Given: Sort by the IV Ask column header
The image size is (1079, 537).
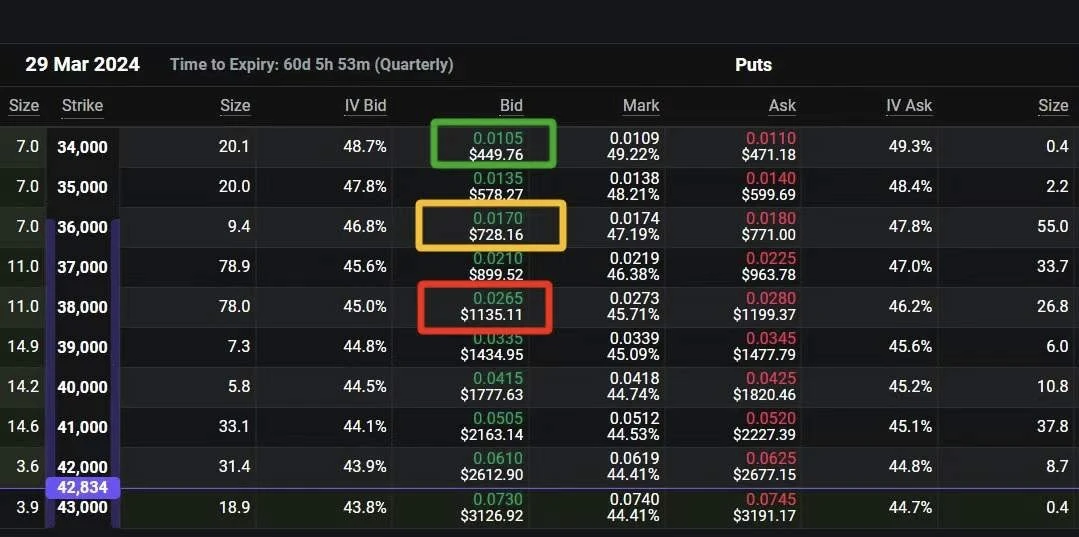Looking at the screenshot, I should tap(908, 106).
